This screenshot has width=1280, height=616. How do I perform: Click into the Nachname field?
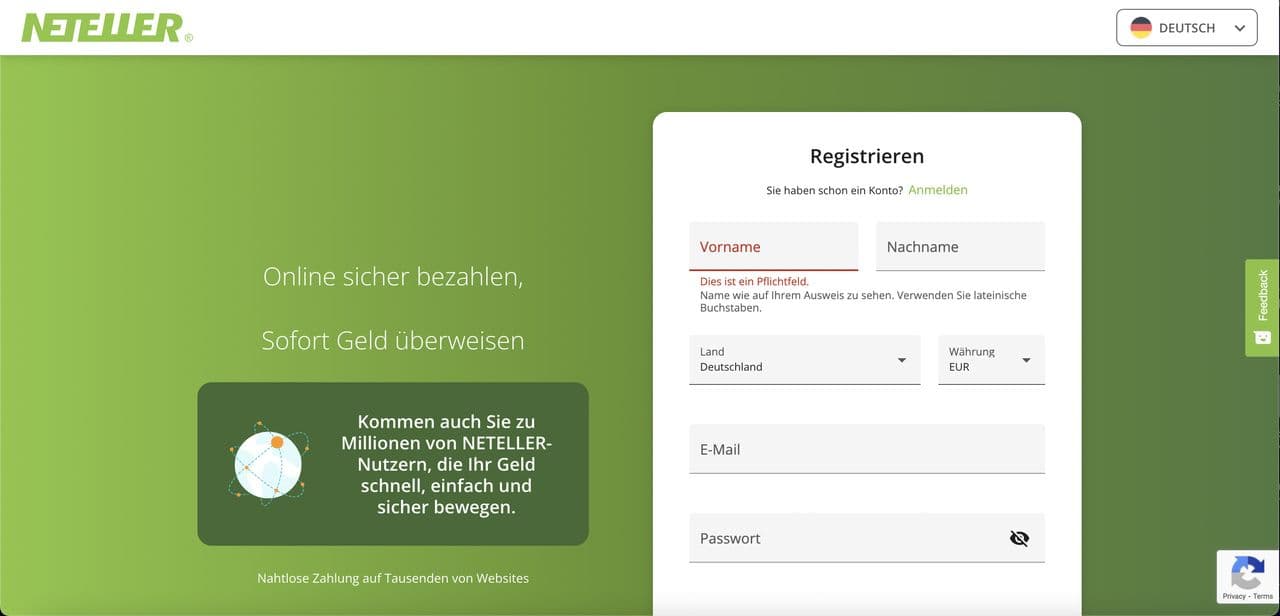coord(960,247)
